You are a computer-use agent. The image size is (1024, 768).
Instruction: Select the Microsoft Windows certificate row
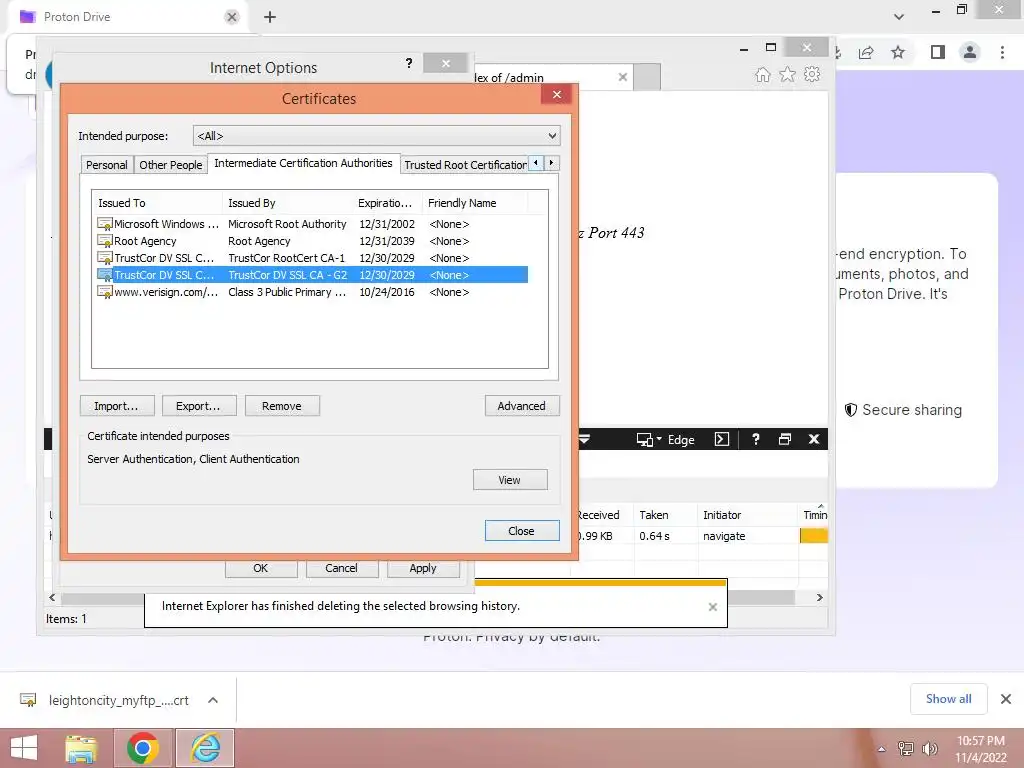coord(312,224)
